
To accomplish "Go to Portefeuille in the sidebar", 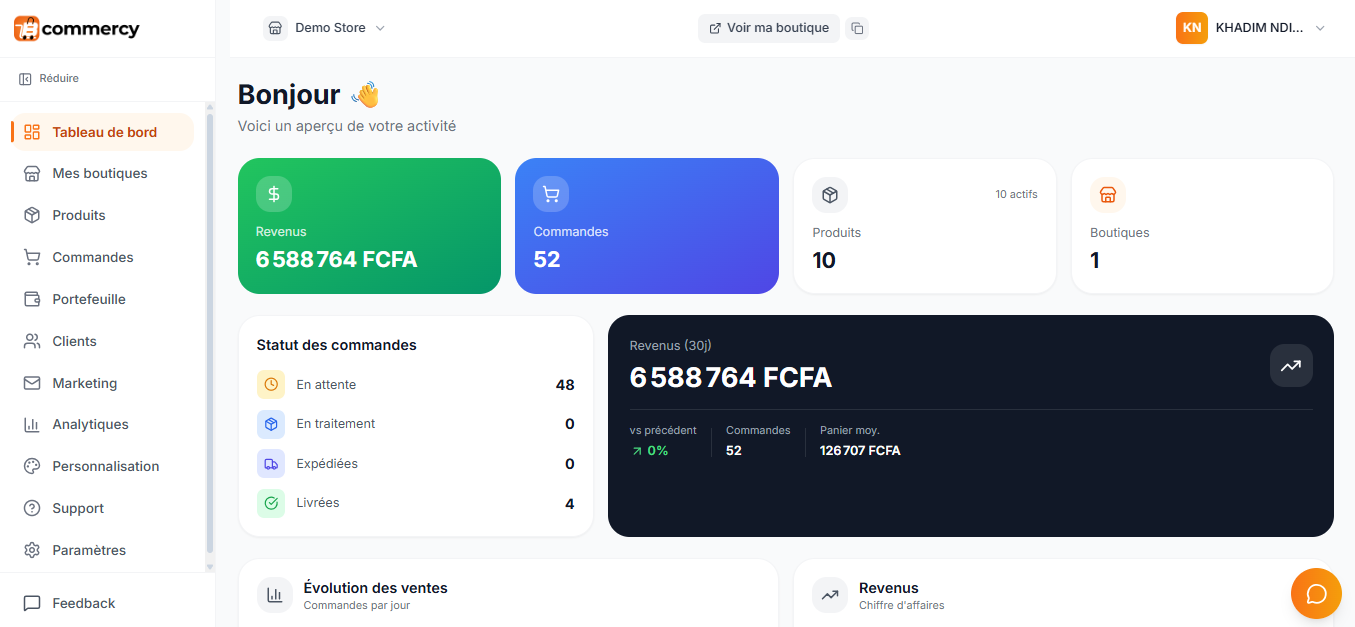I will [89, 299].
